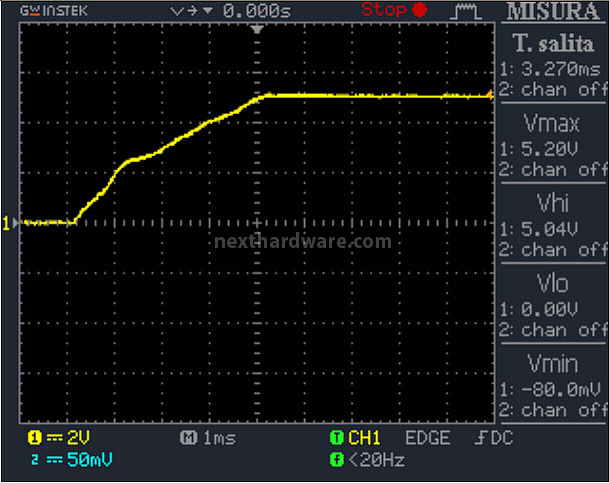Screen dimensions: 609x483
Task: Click the channel 1 2V scale readout
Action: point(78,438)
